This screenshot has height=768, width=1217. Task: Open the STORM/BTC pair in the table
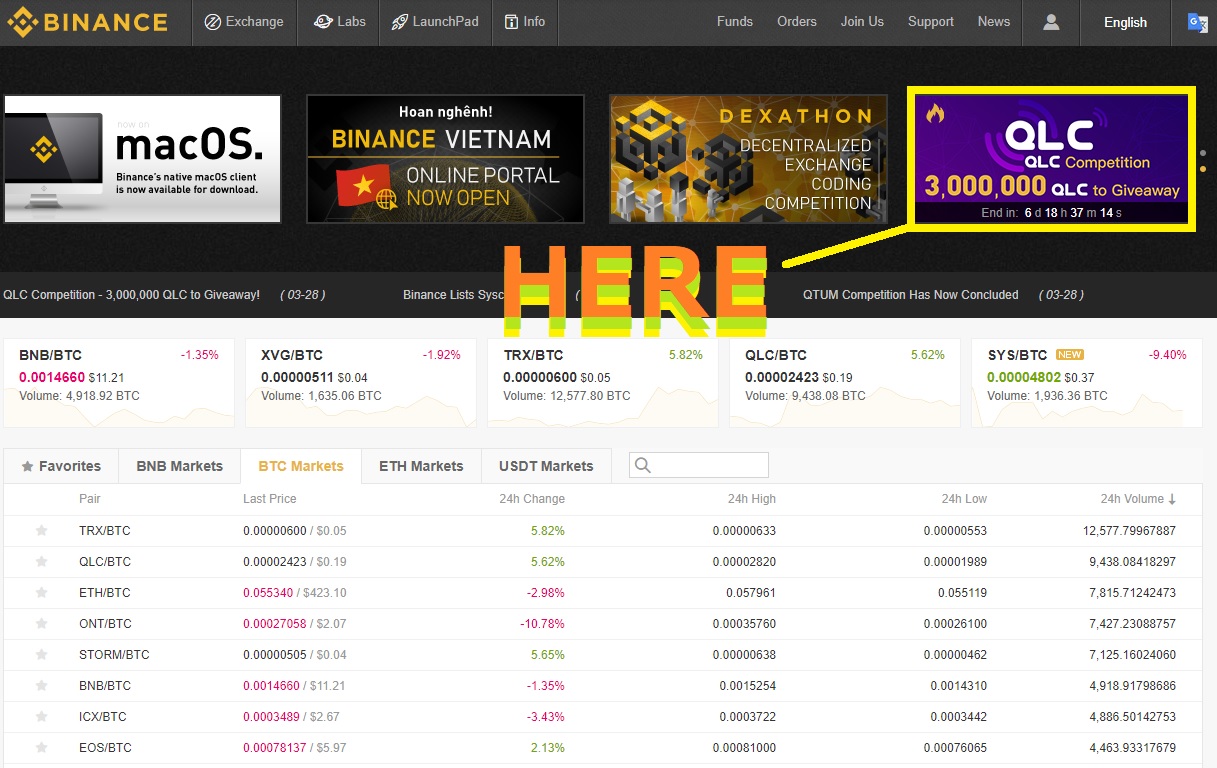[x=114, y=655]
